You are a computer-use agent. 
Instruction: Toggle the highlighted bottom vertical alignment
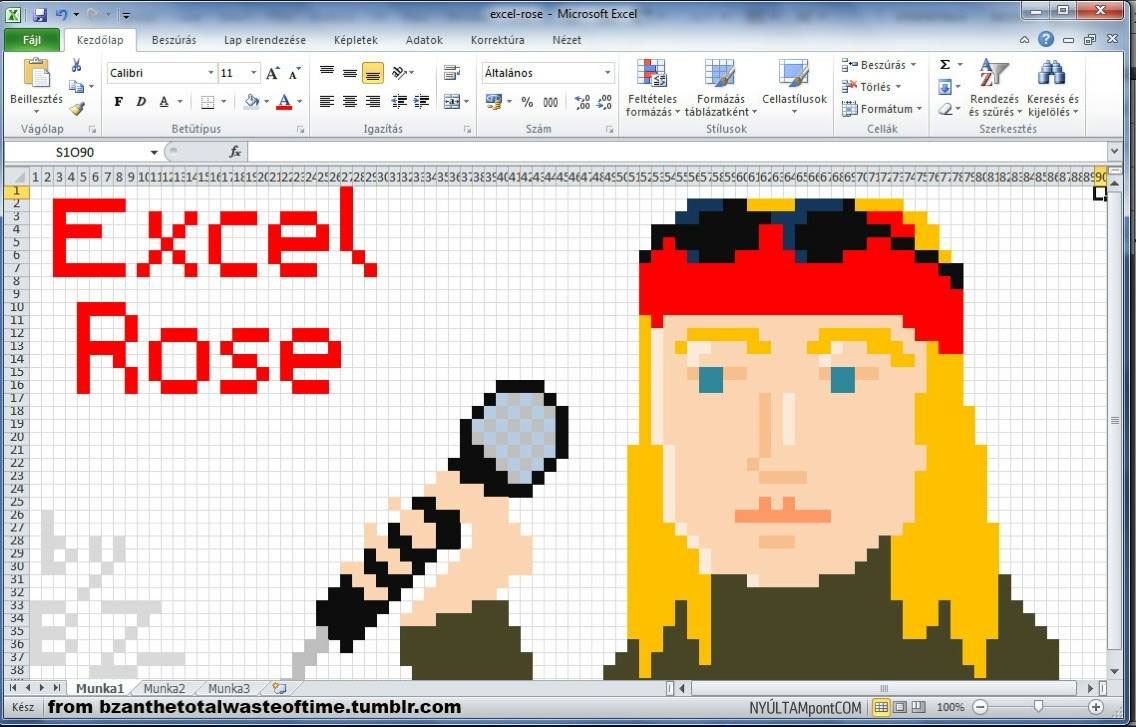372,72
